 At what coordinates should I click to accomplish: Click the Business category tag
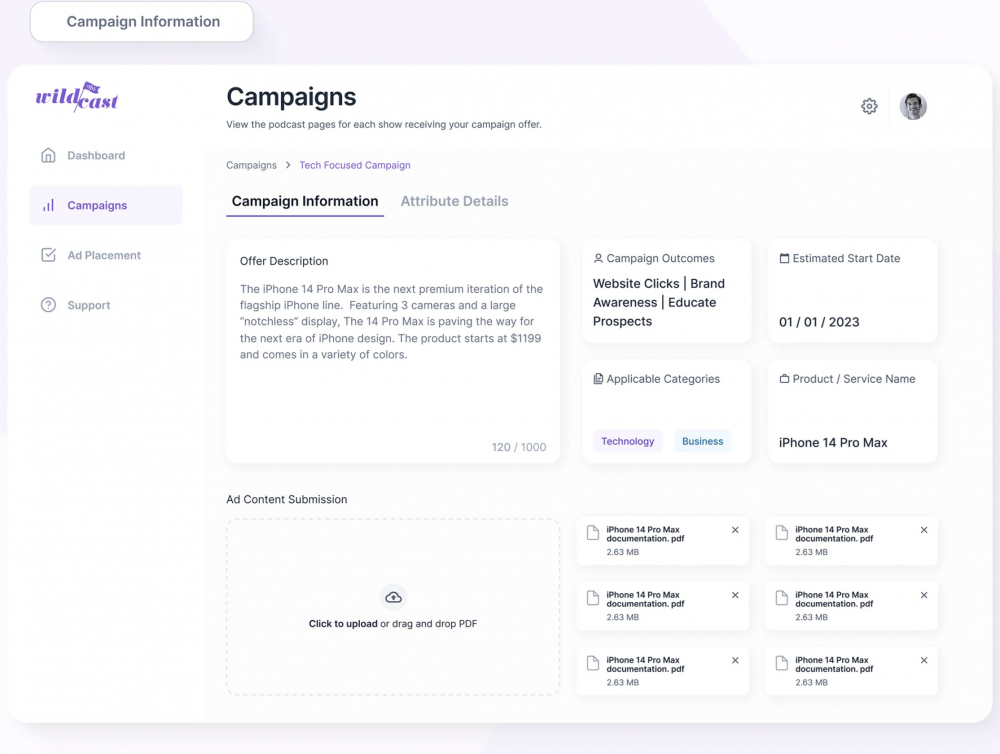(702, 441)
